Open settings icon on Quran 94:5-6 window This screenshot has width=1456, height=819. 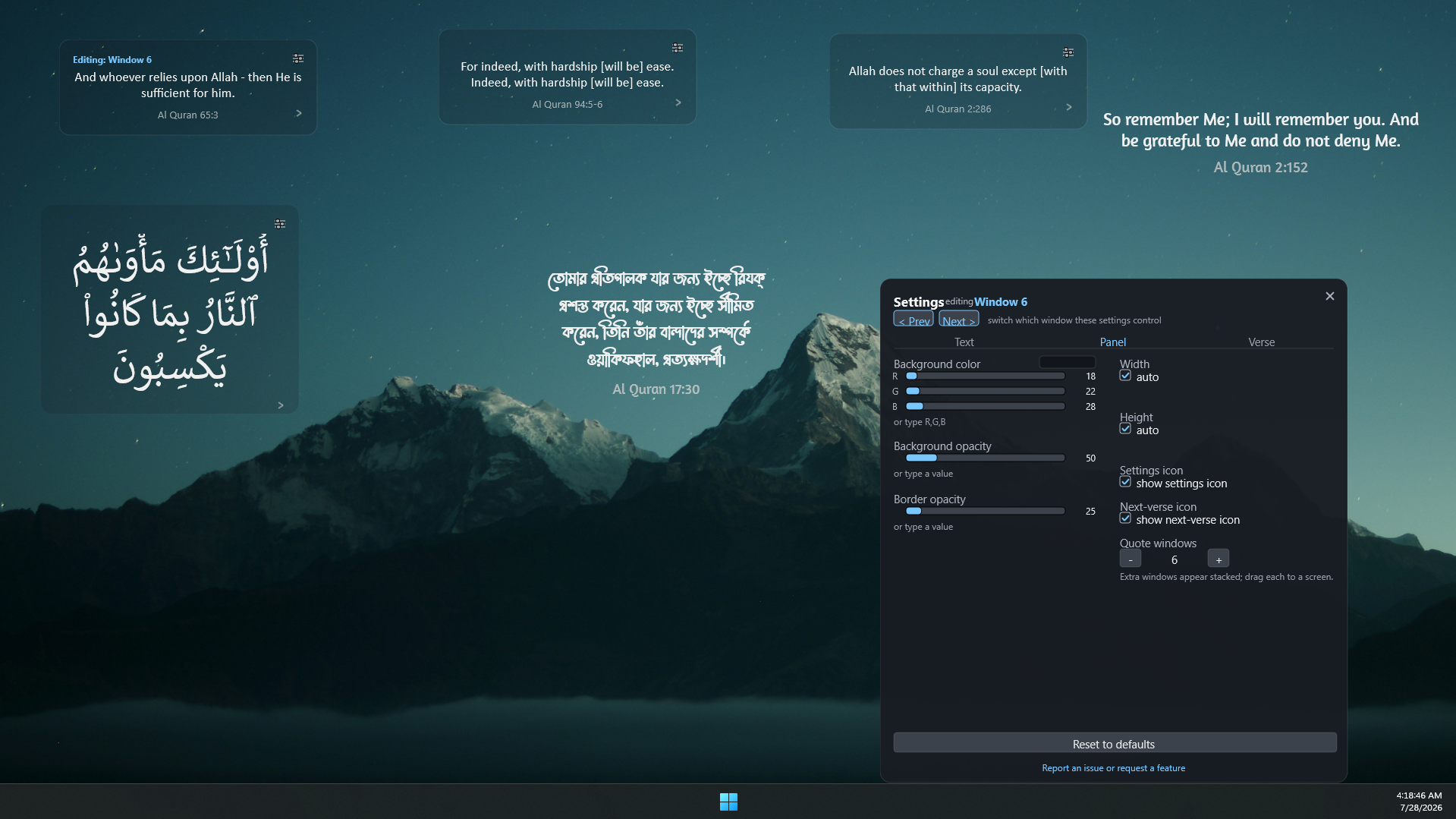pyautogui.click(x=678, y=48)
